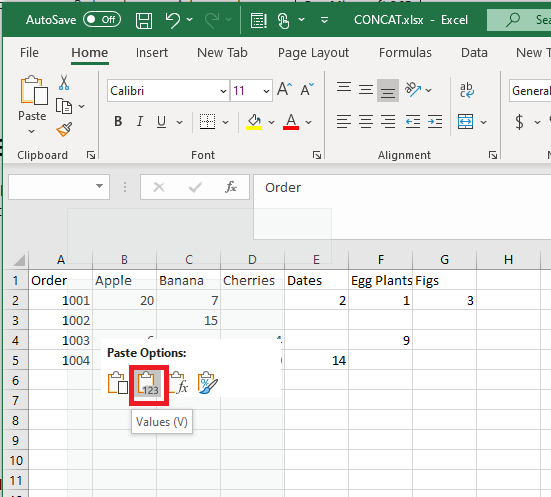Screen dimensions: 551x497
Task: Open the Merge & Center dropdown arrow
Action: [484, 122]
